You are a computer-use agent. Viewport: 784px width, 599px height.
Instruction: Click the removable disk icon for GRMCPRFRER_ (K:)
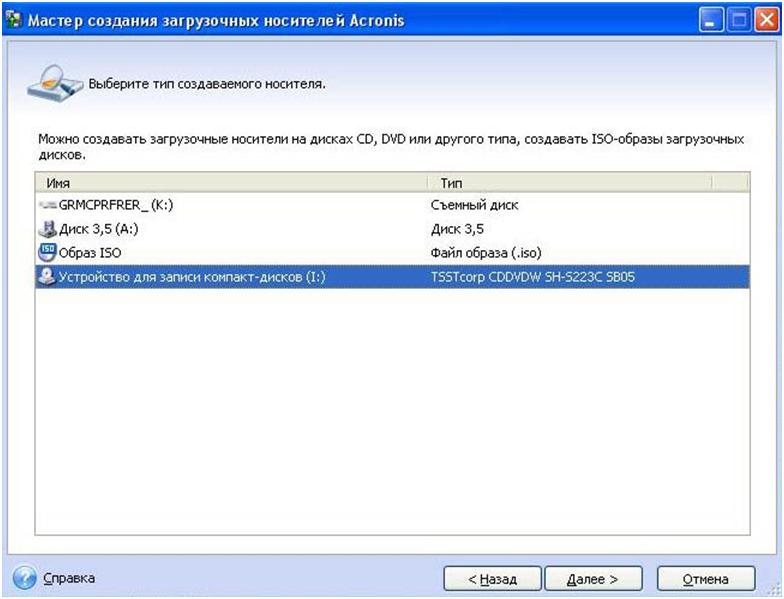click(48, 205)
